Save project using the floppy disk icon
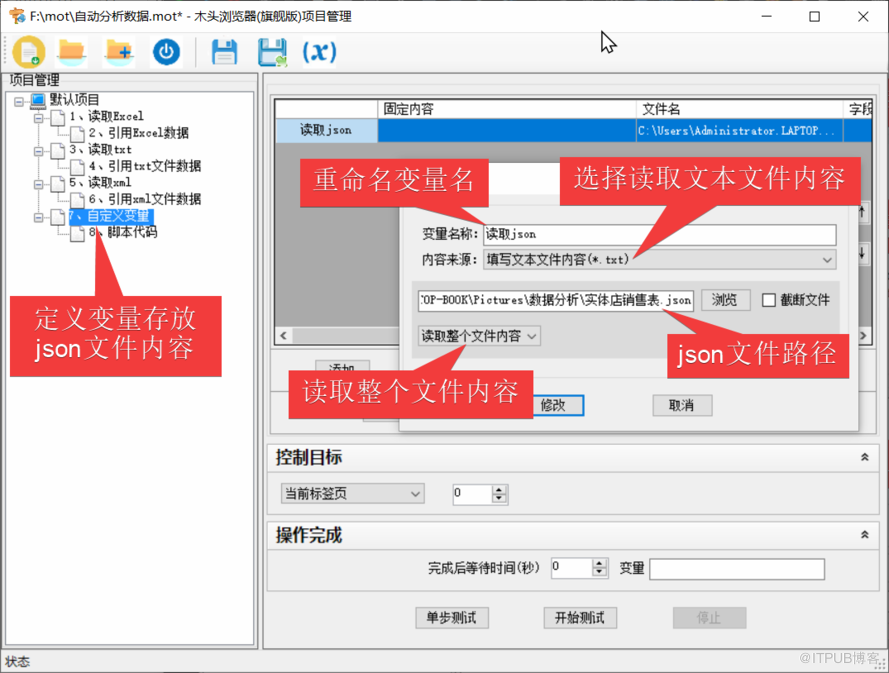The height and width of the screenshot is (673, 889). click(224, 52)
